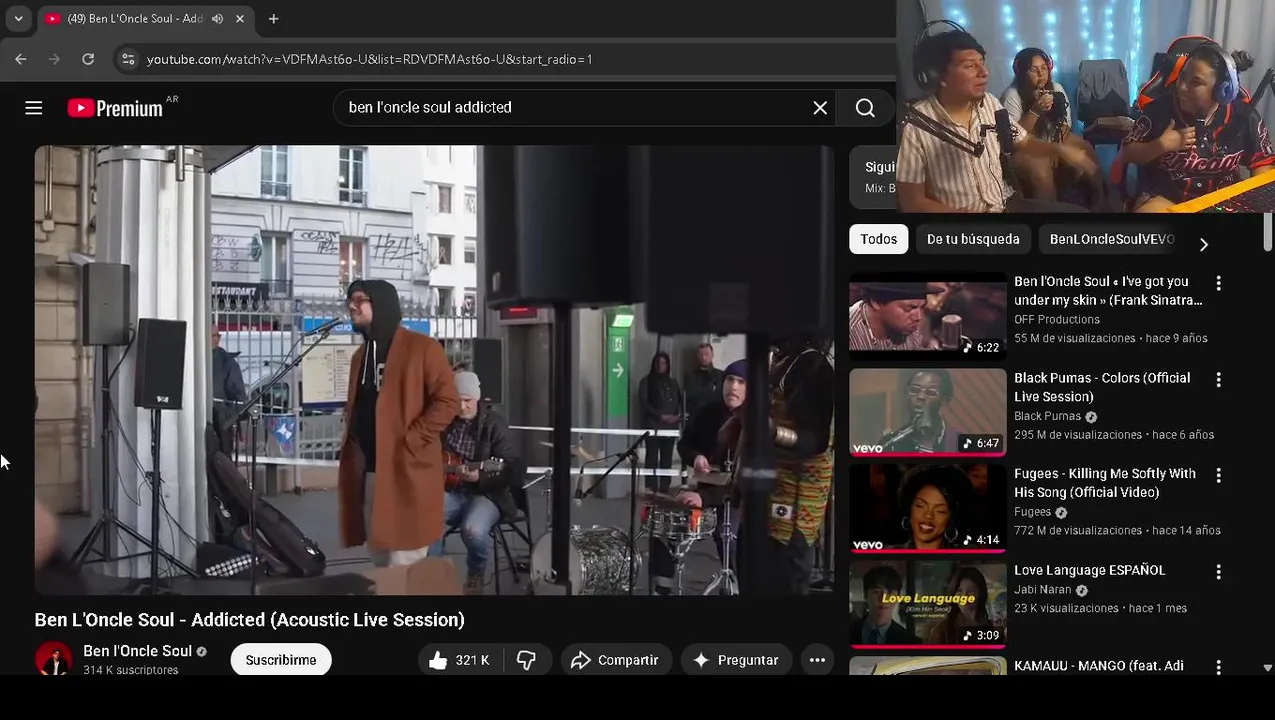Open options for I've got you under my skin
Viewport: 1275px width, 720px height.
pyautogui.click(x=1218, y=284)
